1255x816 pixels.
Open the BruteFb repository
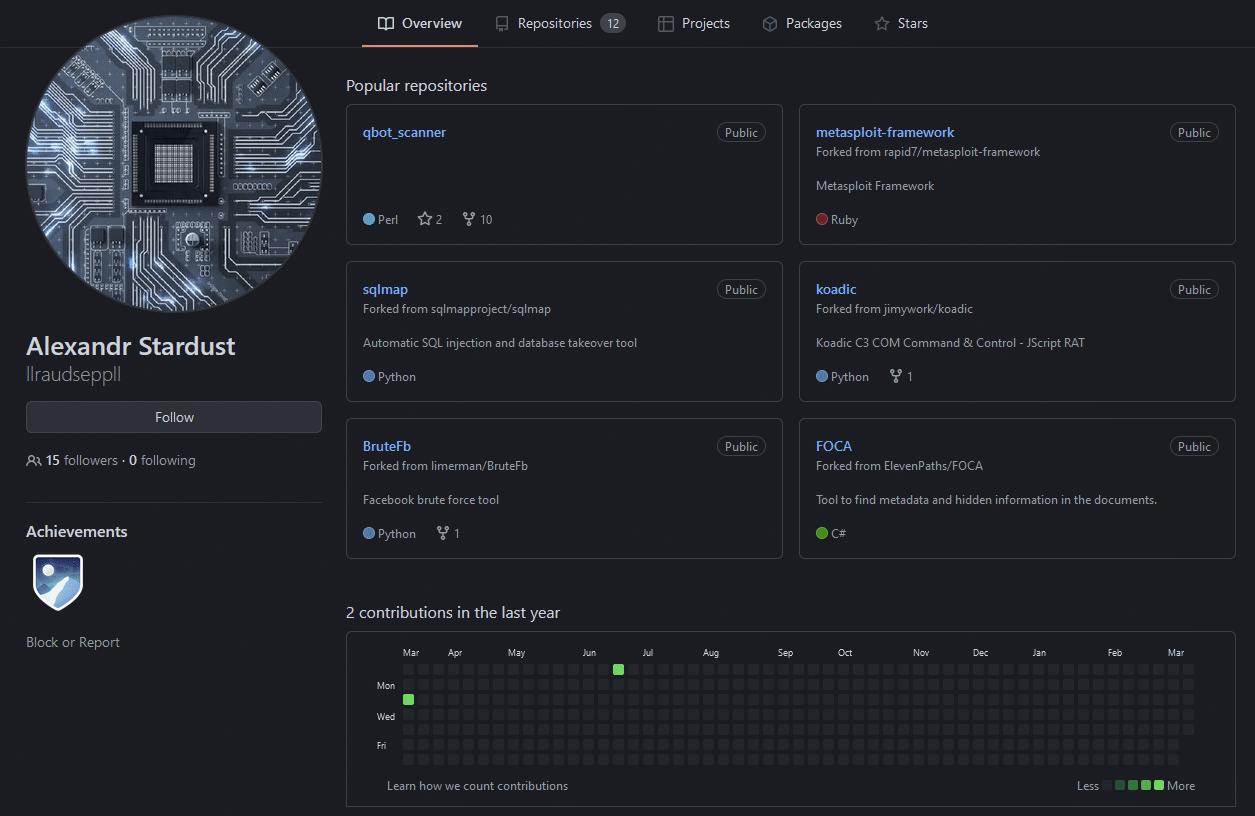387,446
